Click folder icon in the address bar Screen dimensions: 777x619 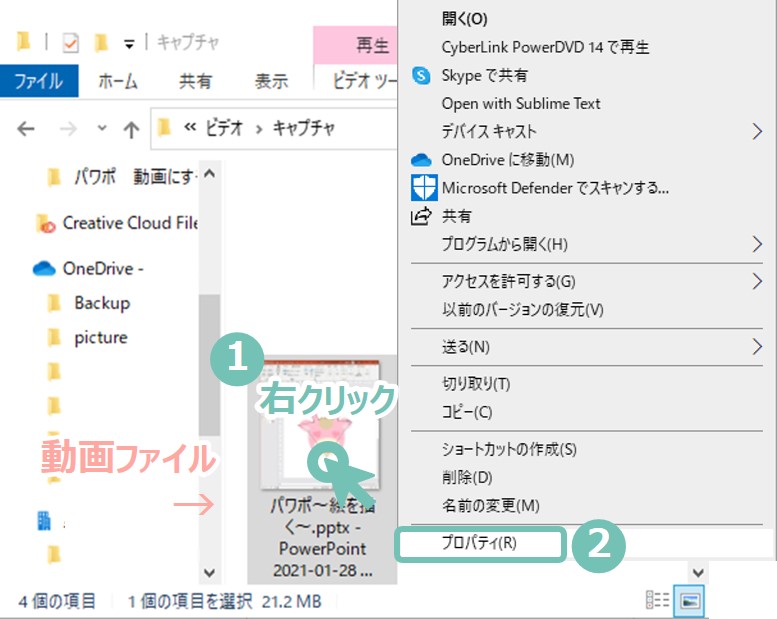coord(164,128)
